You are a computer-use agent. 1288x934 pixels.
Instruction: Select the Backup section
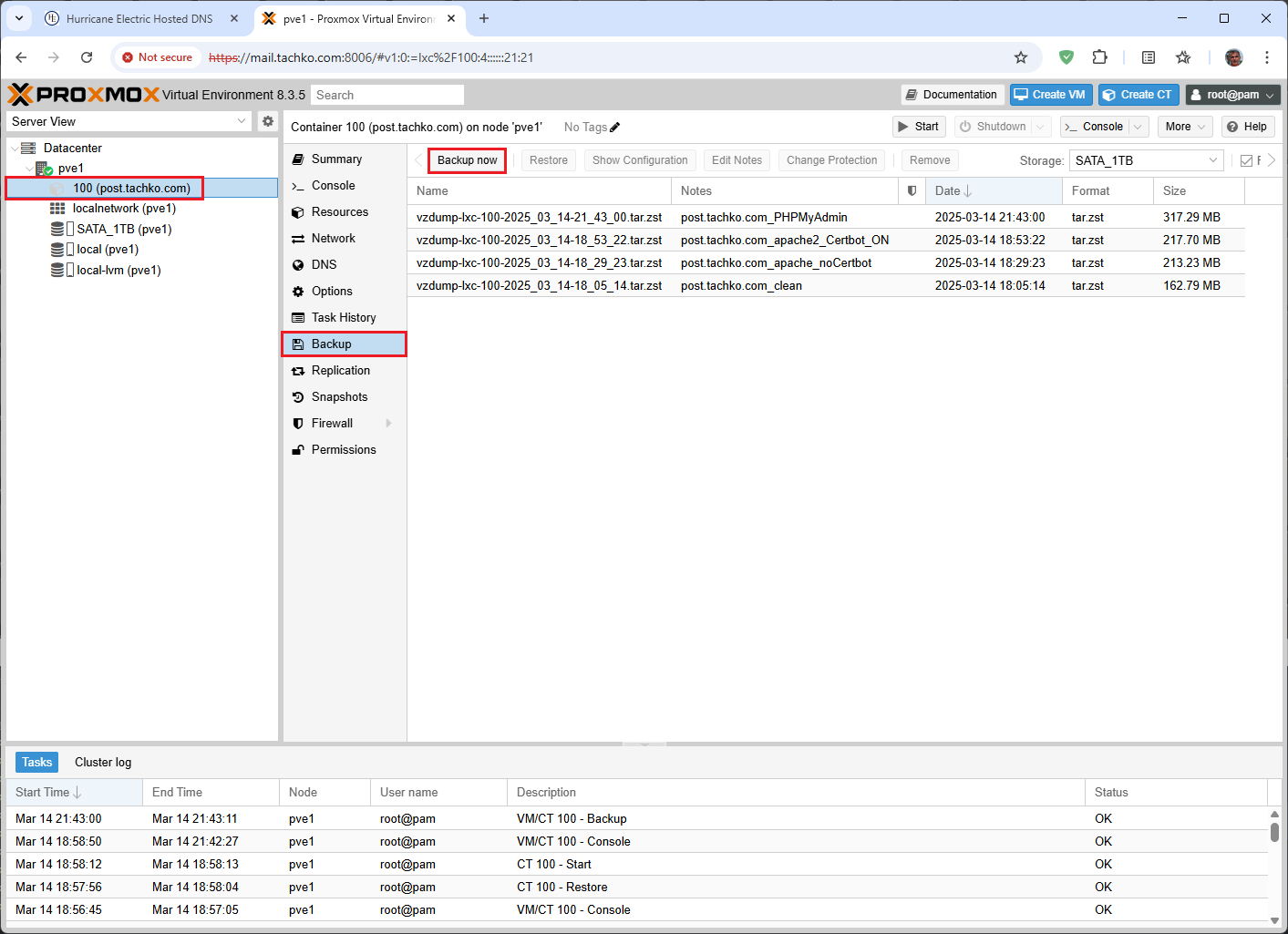click(345, 344)
